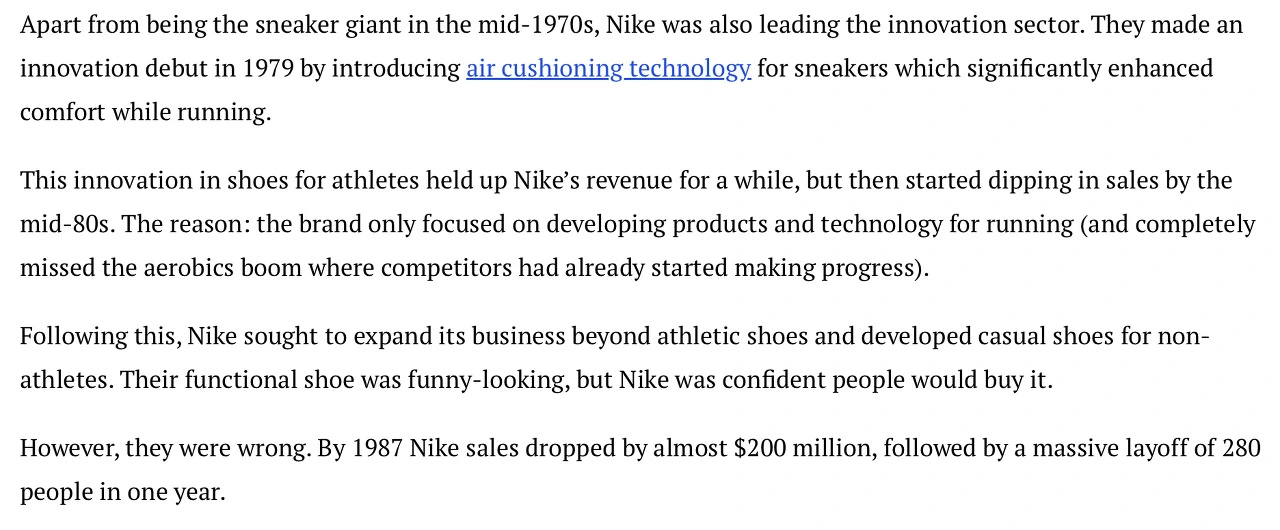Click the sentence "However, they were wrong."
The height and width of the screenshot is (530, 1280).
(x=164, y=449)
